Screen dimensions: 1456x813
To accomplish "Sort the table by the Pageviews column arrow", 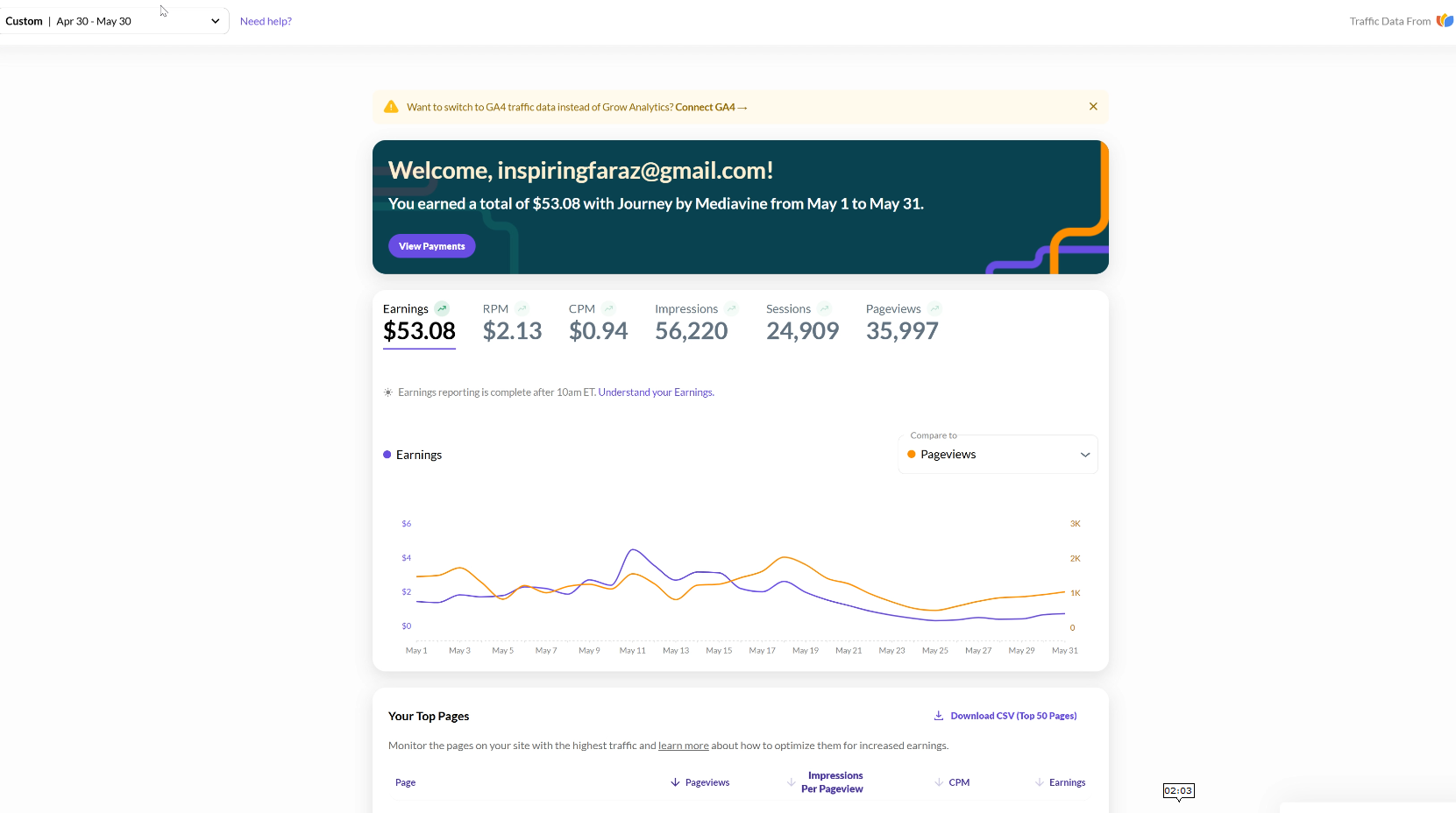I will pyautogui.click(x=675, y=782).
